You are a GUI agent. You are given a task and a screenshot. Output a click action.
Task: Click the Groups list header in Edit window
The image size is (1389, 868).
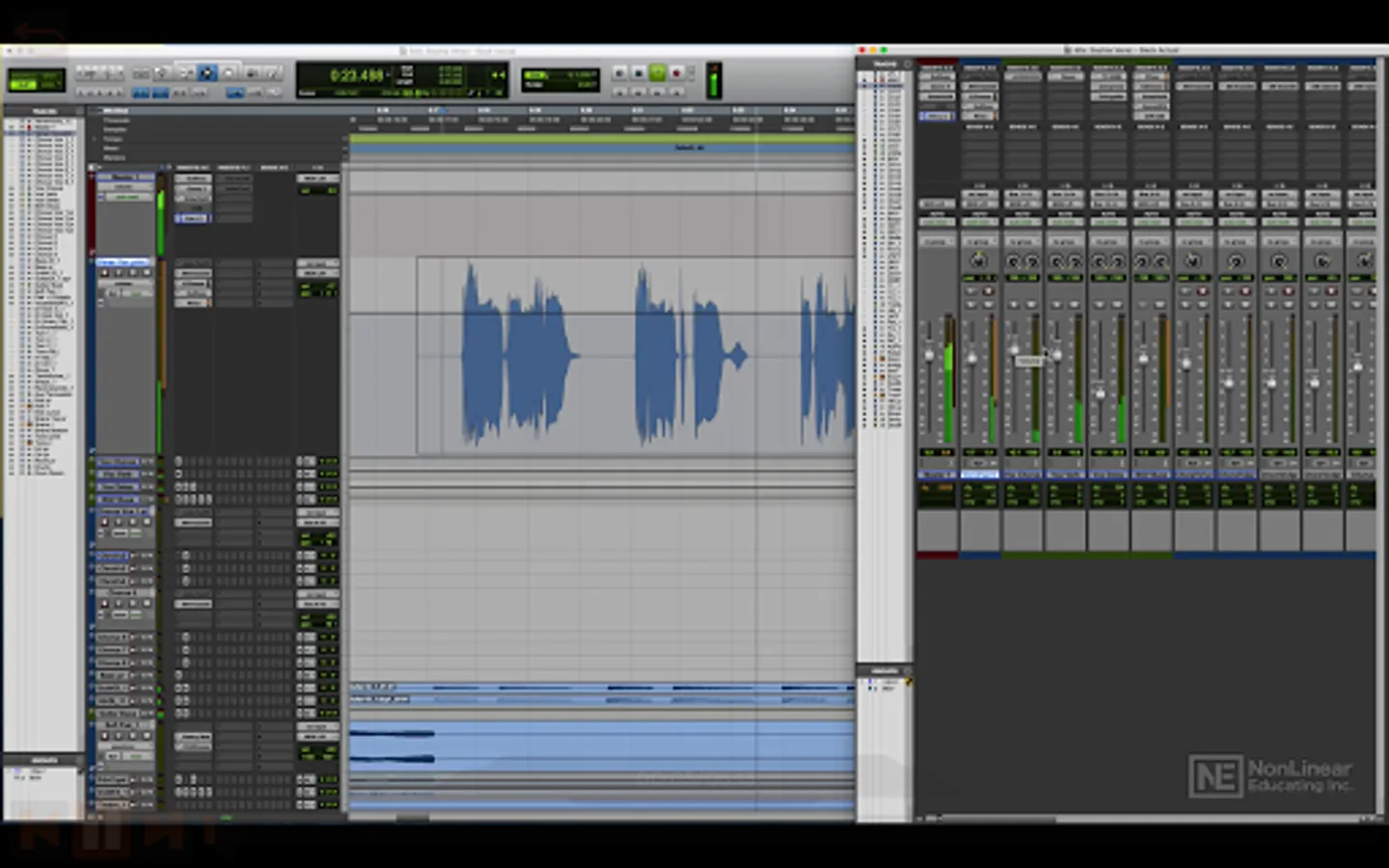click(44, 760)
